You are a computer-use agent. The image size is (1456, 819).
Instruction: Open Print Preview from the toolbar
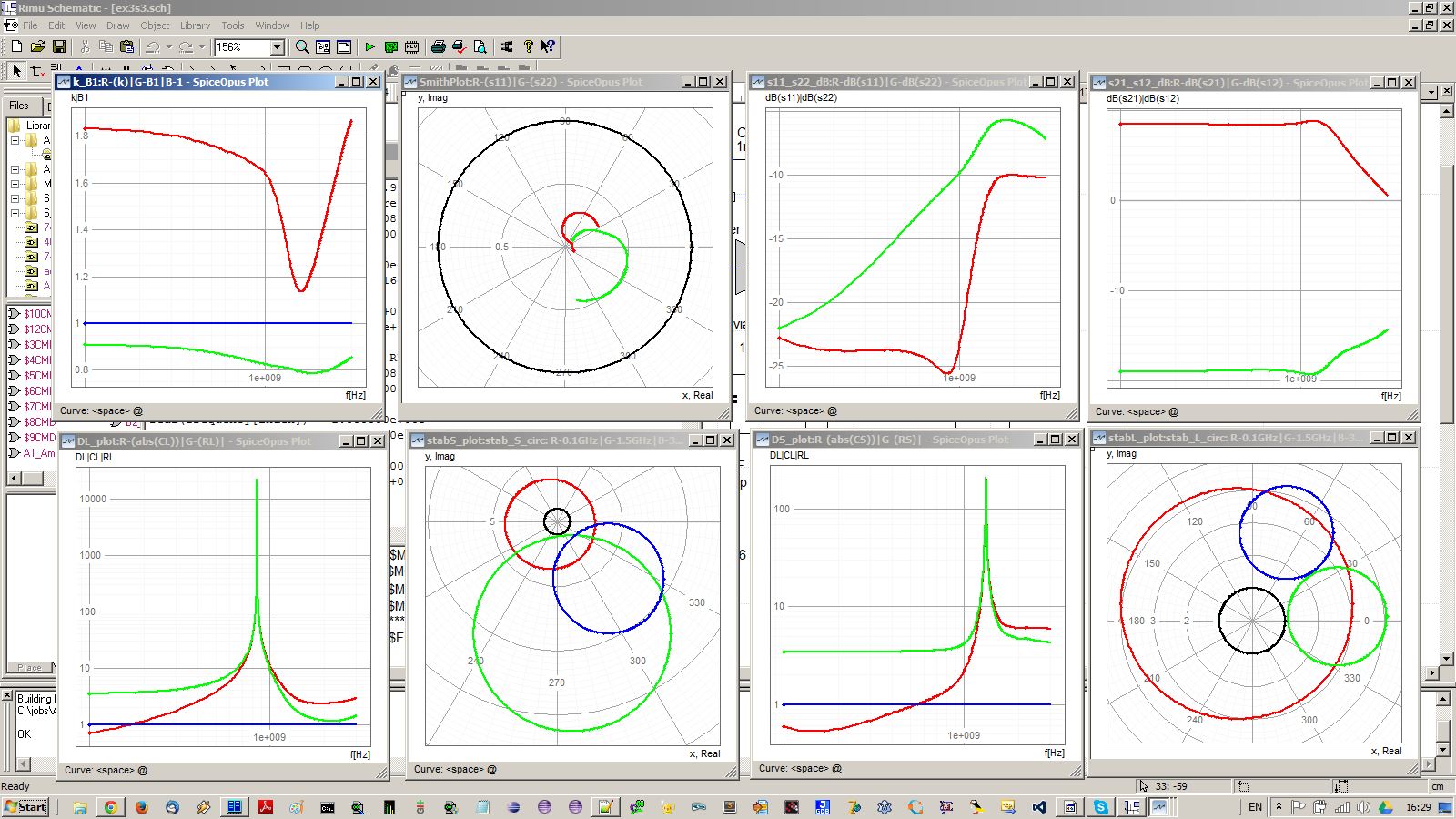(480, 46)
